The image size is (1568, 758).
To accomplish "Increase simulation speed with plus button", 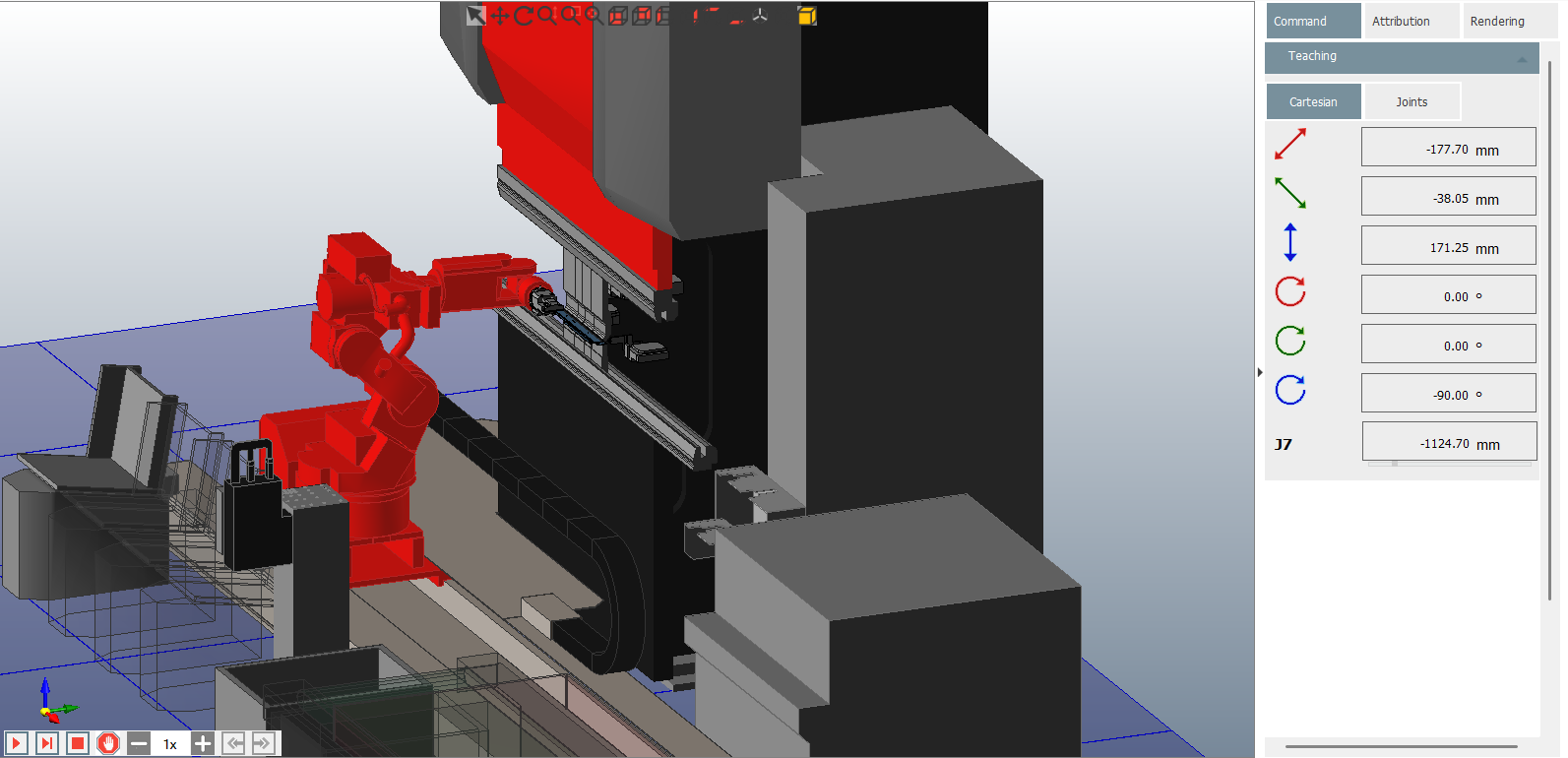I will [x=202, y=743].
